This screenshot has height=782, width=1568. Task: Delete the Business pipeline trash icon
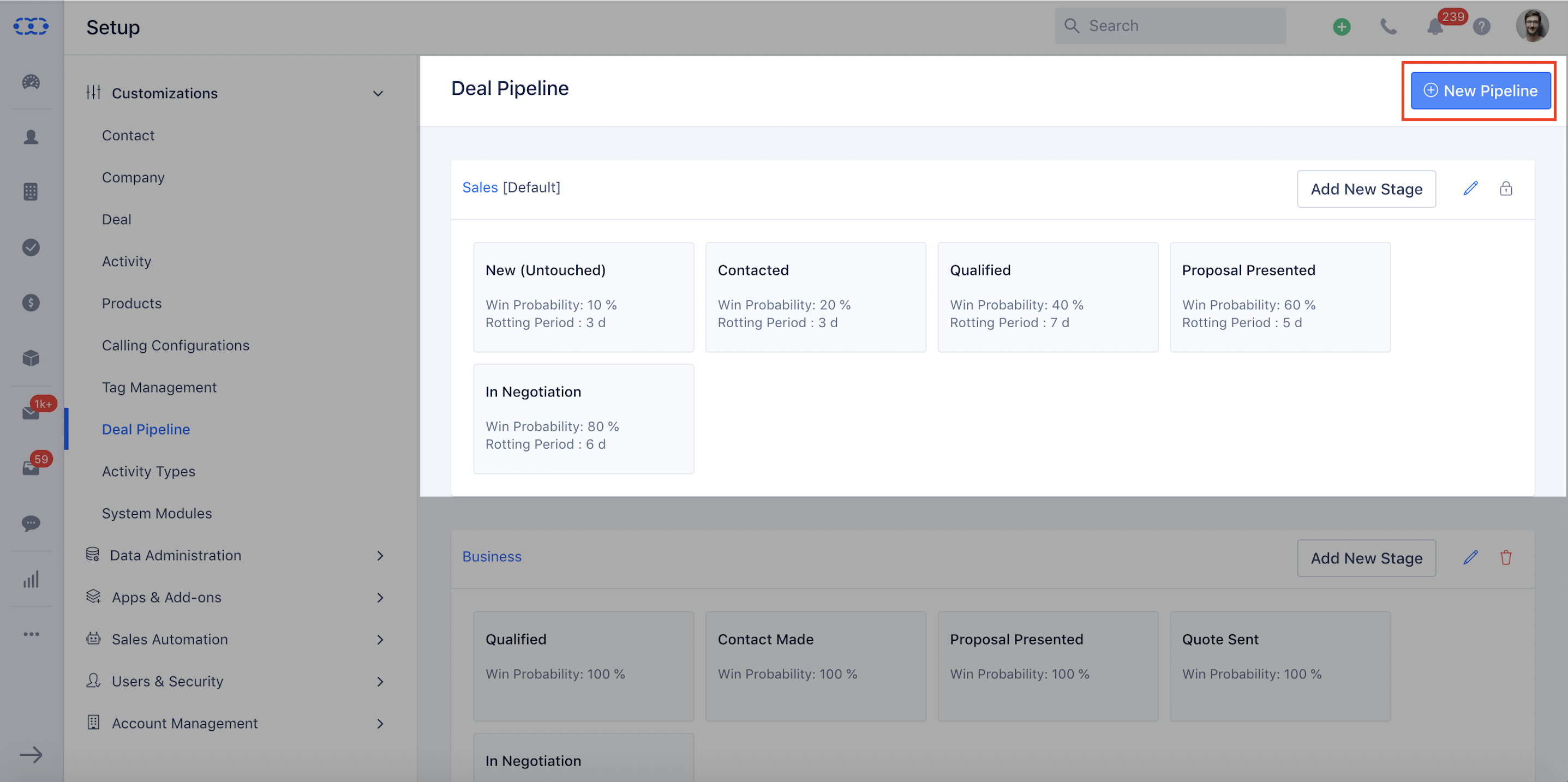click(1506, 557)
